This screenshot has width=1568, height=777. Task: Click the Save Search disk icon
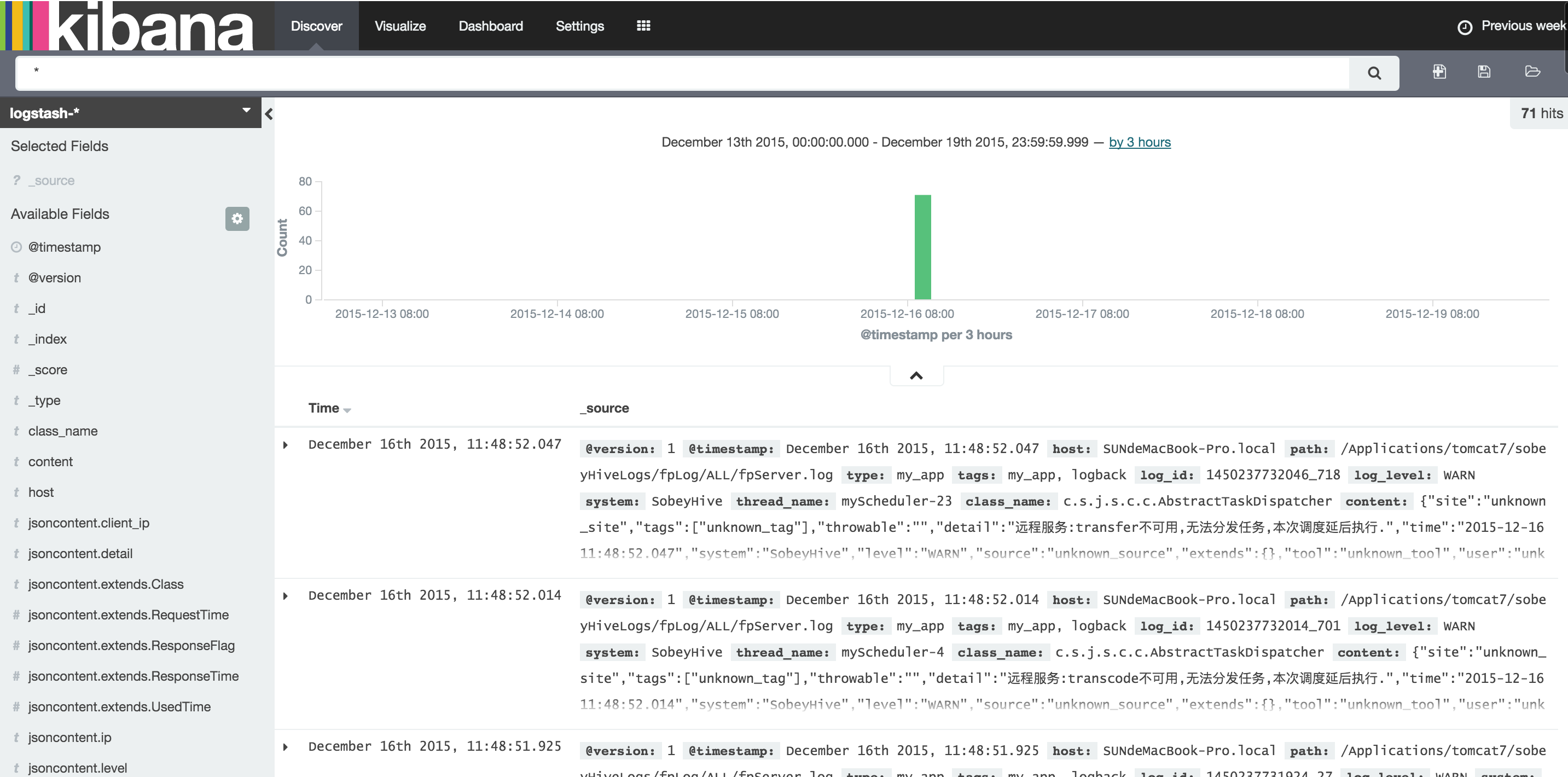1484,72
